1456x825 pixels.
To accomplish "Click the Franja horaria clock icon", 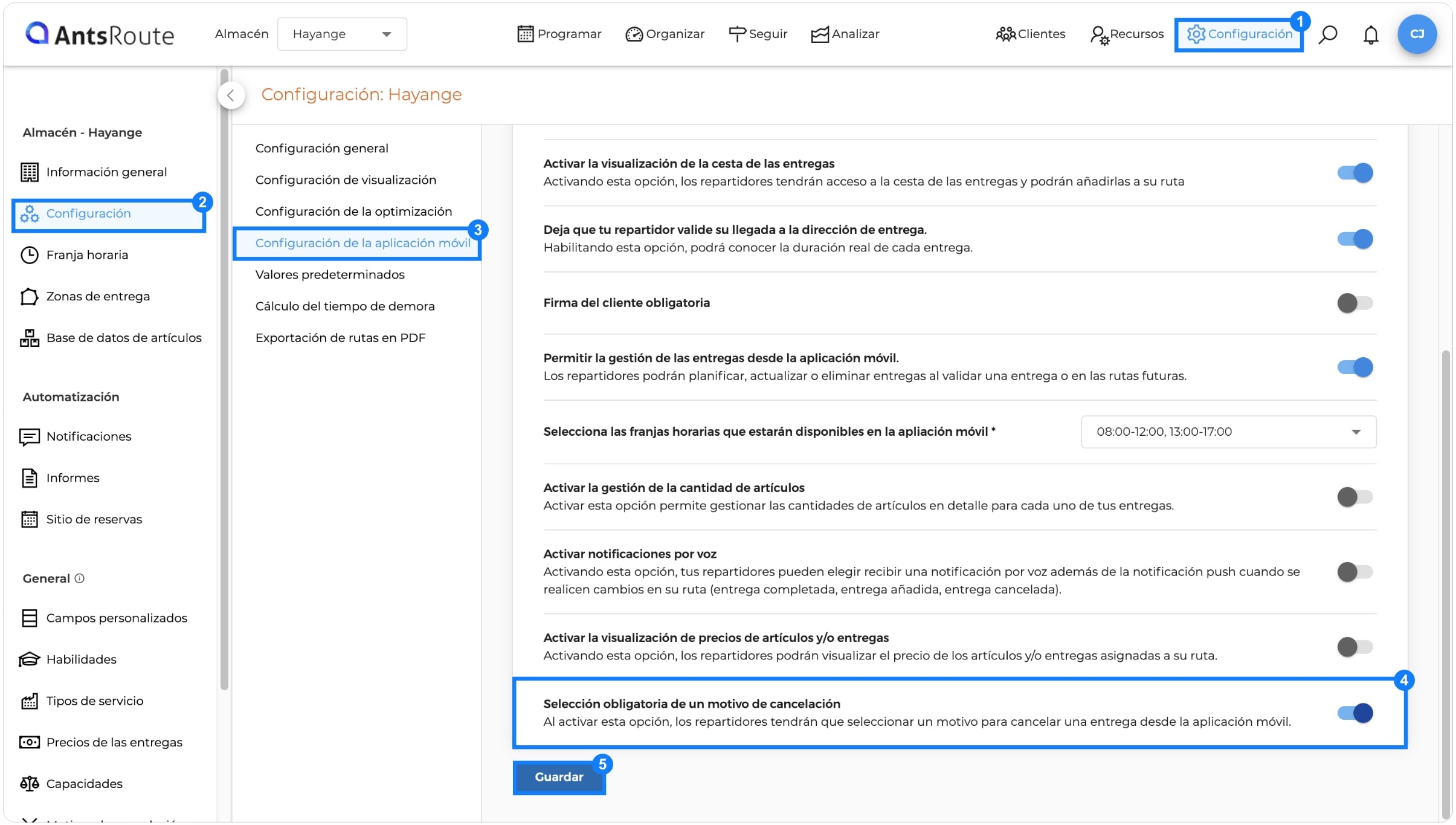I will tap(29, 255).
